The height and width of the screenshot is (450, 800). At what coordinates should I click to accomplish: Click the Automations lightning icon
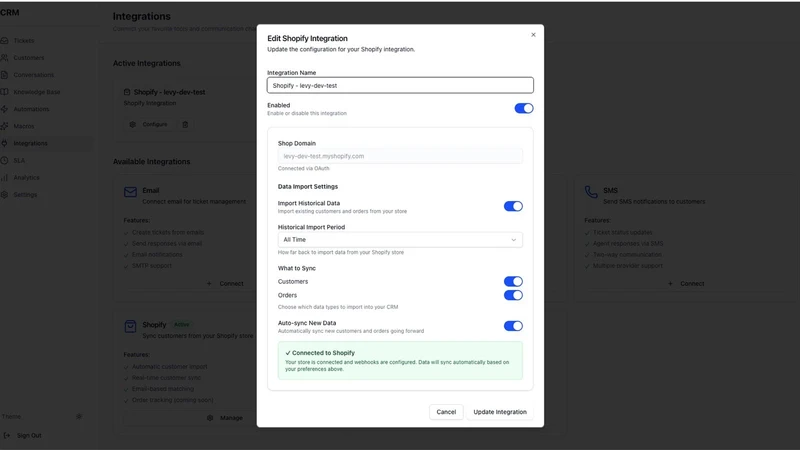point(4,109)
